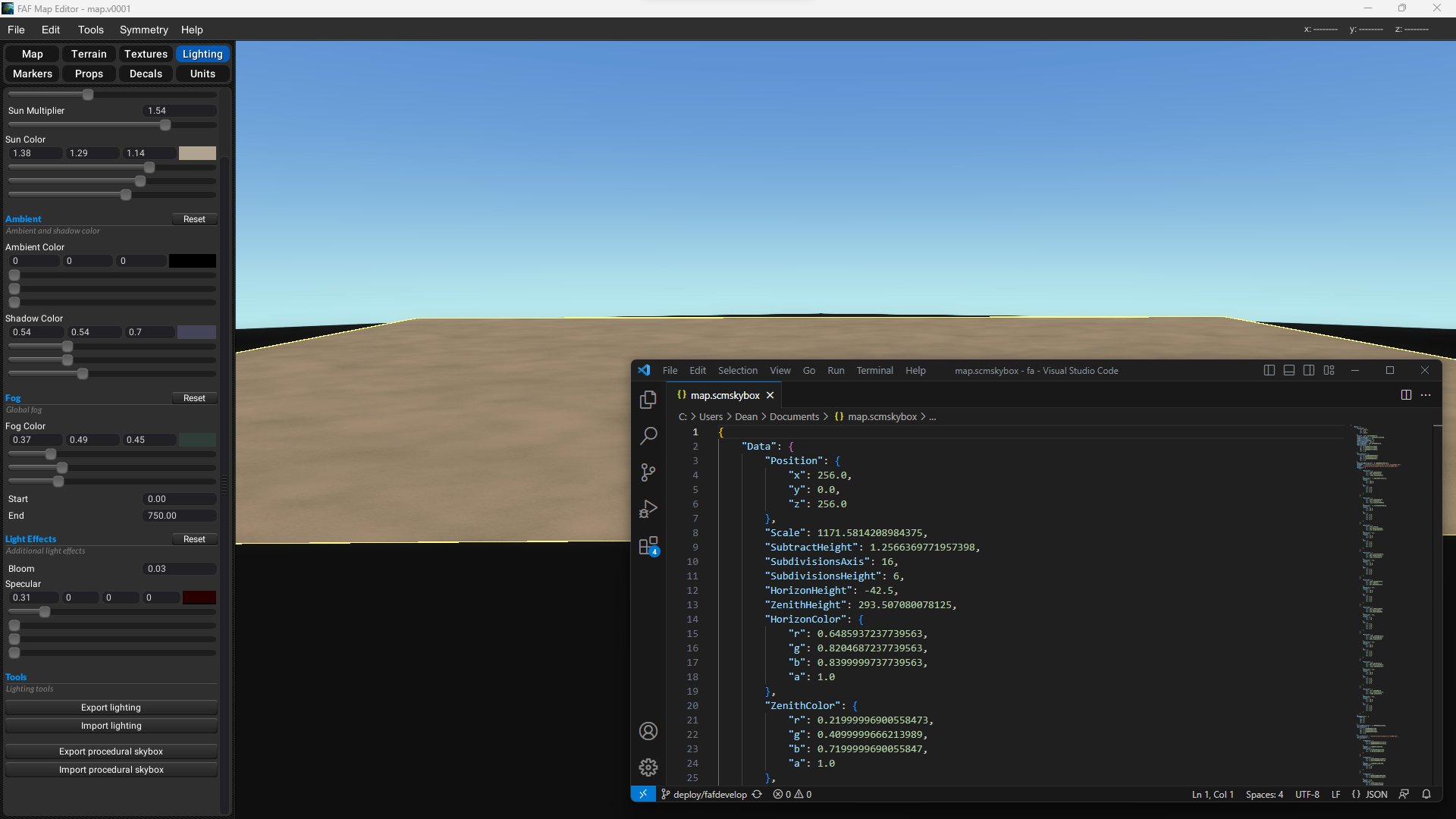1456x819 pixels.
Task: Open Manage gear icon in VS Code
Action: click(648, 767)
